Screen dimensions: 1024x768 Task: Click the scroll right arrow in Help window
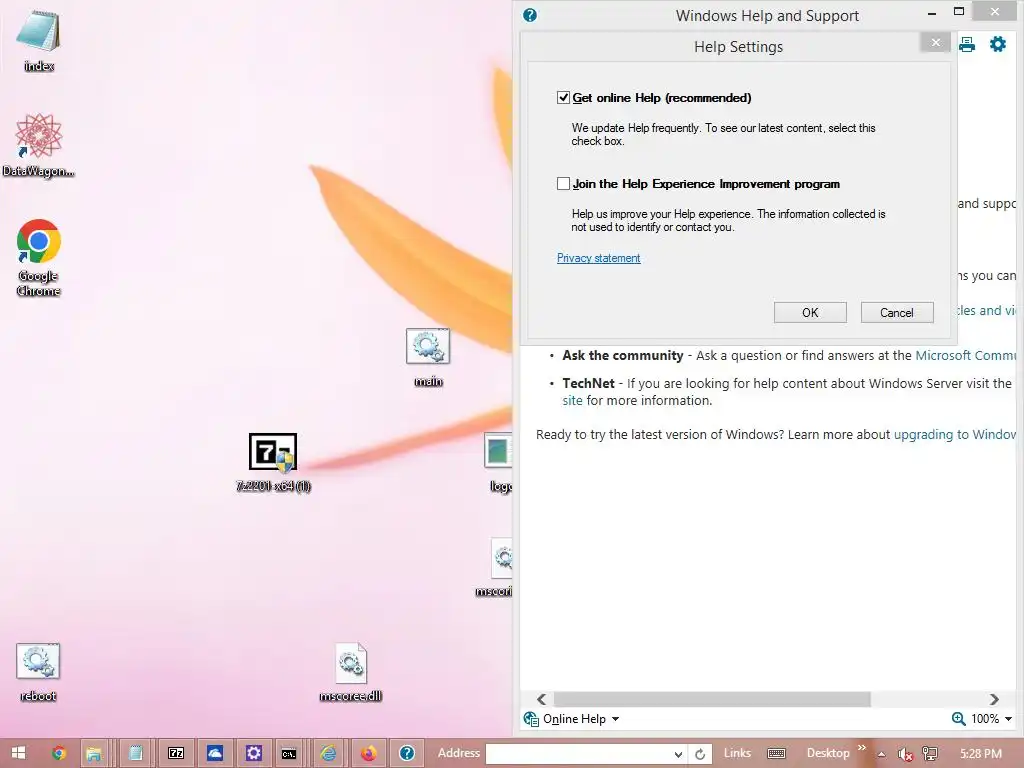pyautogui.click(x=994, y=699)
